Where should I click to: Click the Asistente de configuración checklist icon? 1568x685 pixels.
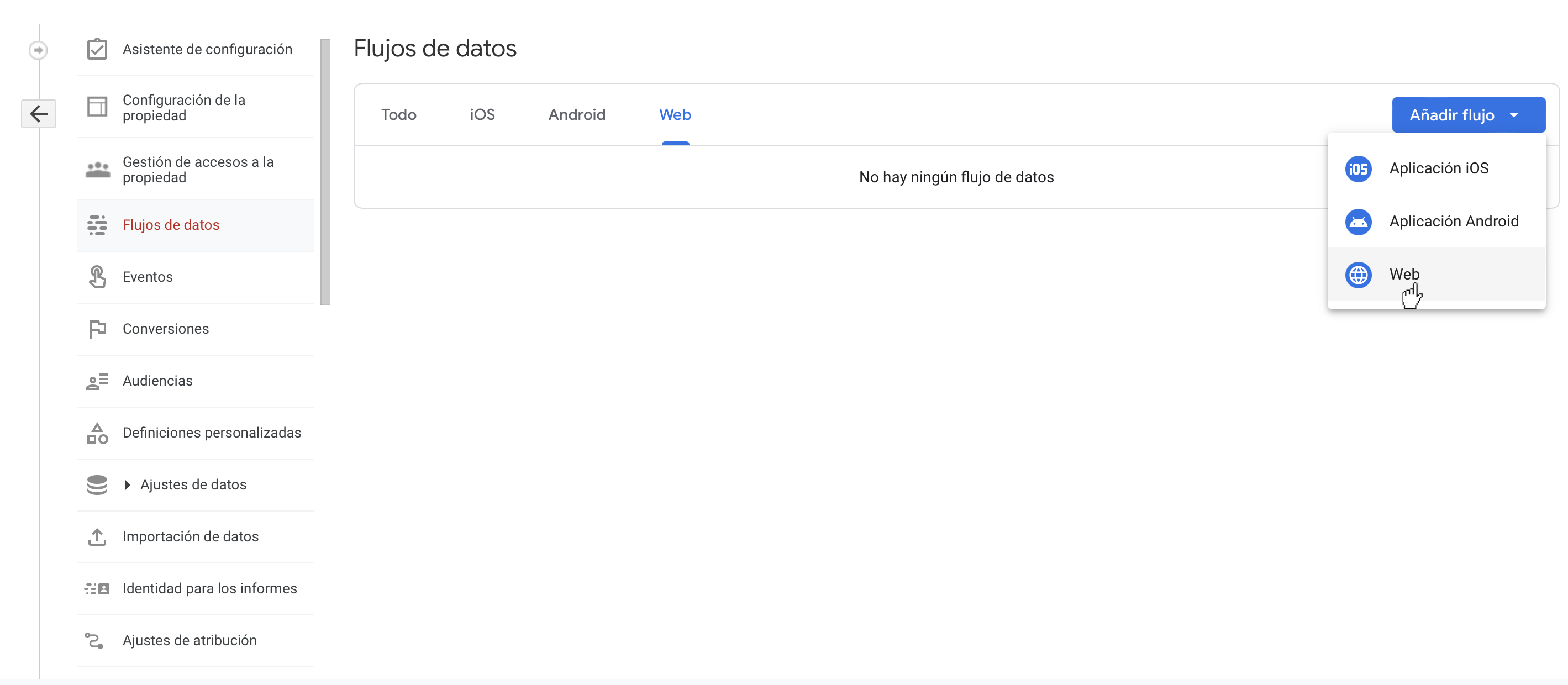[97, 49]
